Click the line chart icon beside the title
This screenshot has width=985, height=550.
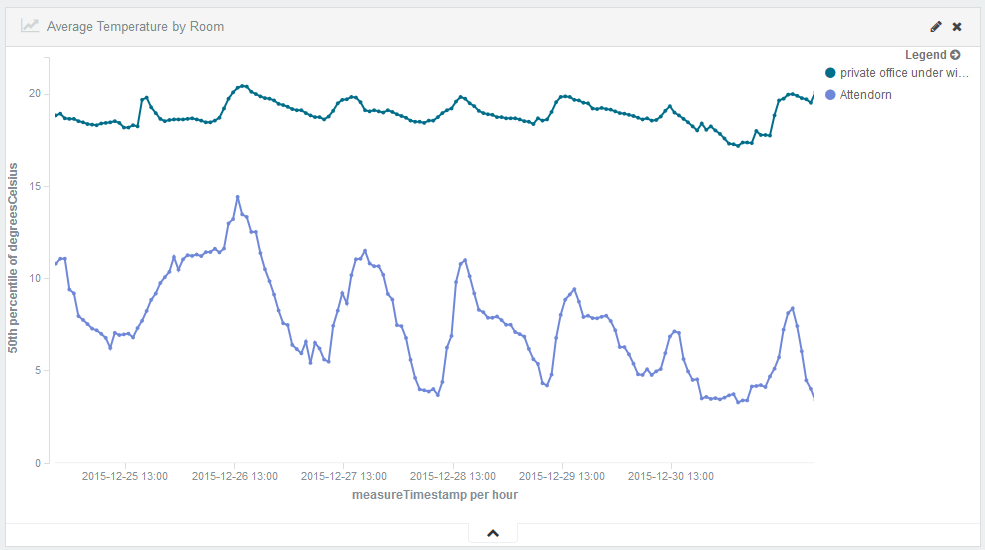(31, 27)
